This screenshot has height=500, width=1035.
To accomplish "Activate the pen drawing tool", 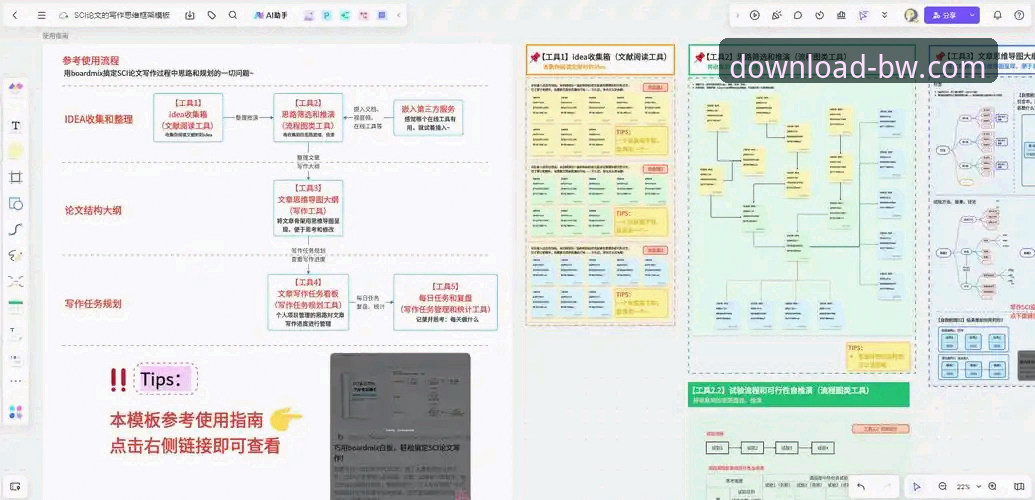I will 16,256.
